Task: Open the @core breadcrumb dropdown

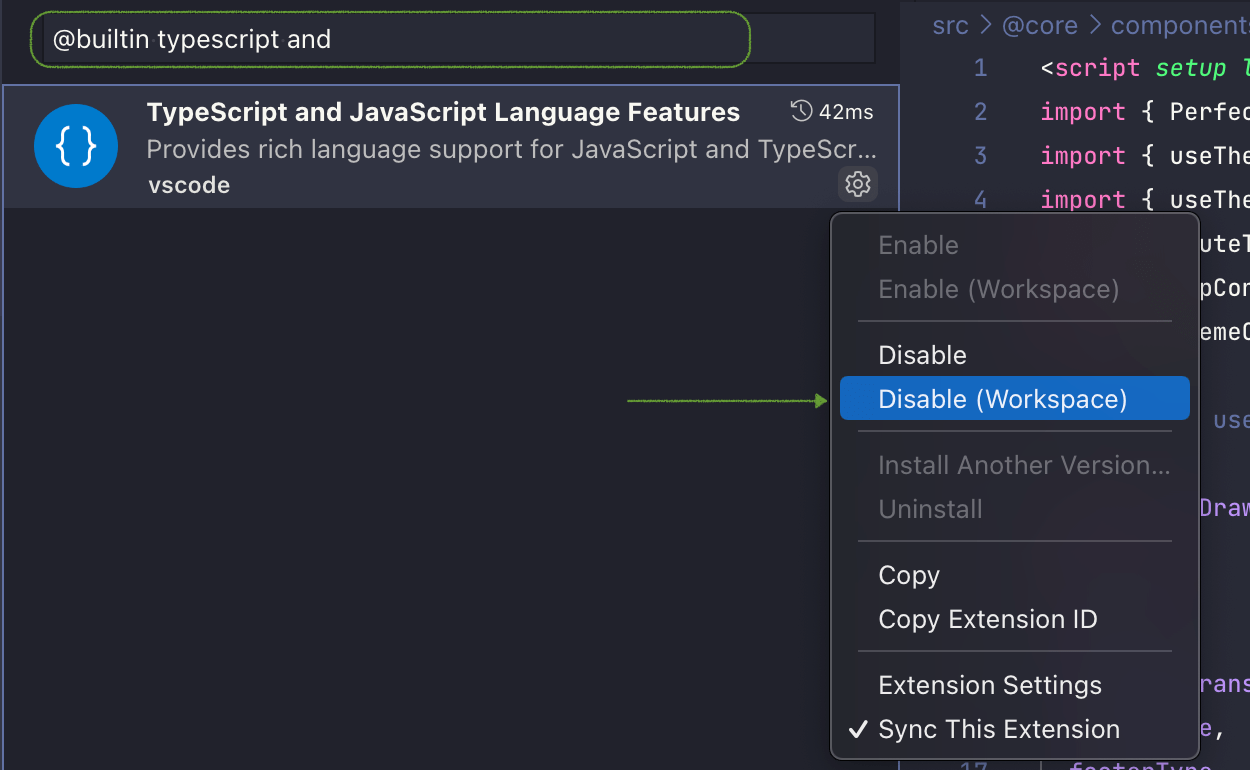Action: click(x=1040, y=25)
